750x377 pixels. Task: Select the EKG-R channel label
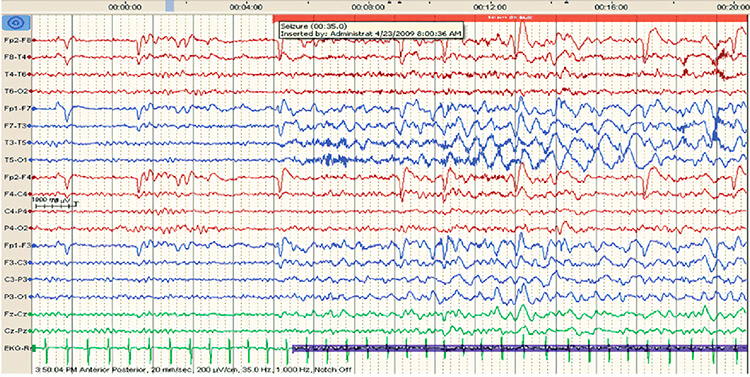click(x=16, y=348)
